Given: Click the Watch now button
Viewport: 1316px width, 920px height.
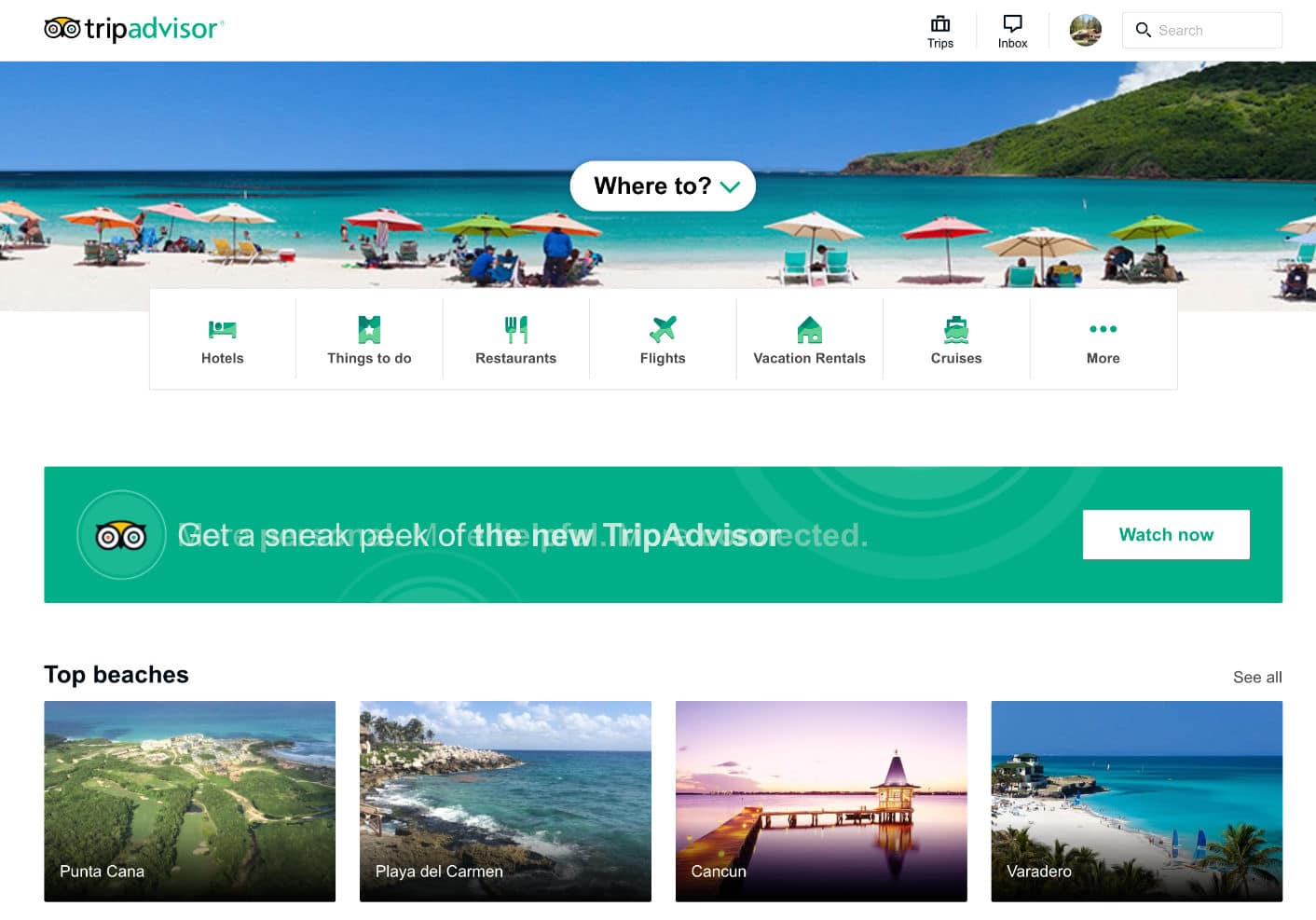Looking at the screenshot, I should pyautogui.click(x=1166, y=534).
